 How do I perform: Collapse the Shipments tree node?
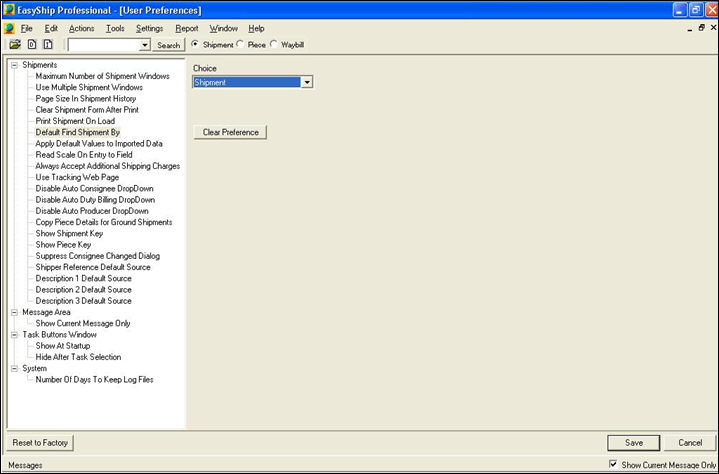(15, 65)
